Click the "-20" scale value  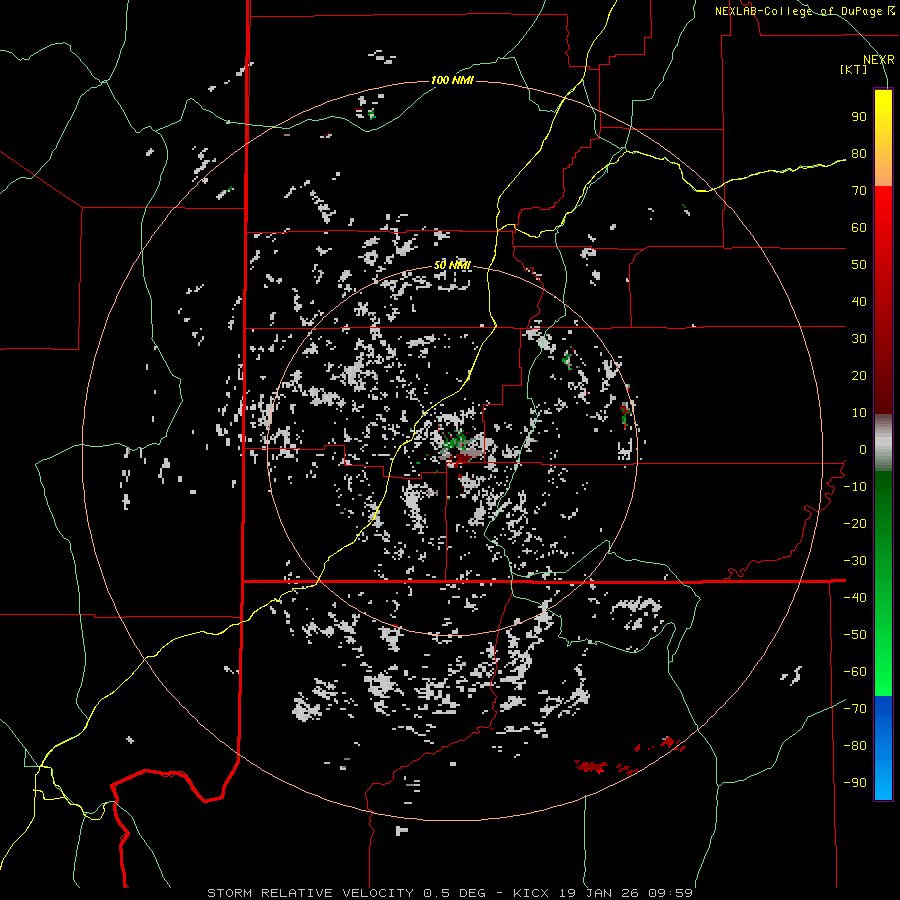click(x=855, y=524)
